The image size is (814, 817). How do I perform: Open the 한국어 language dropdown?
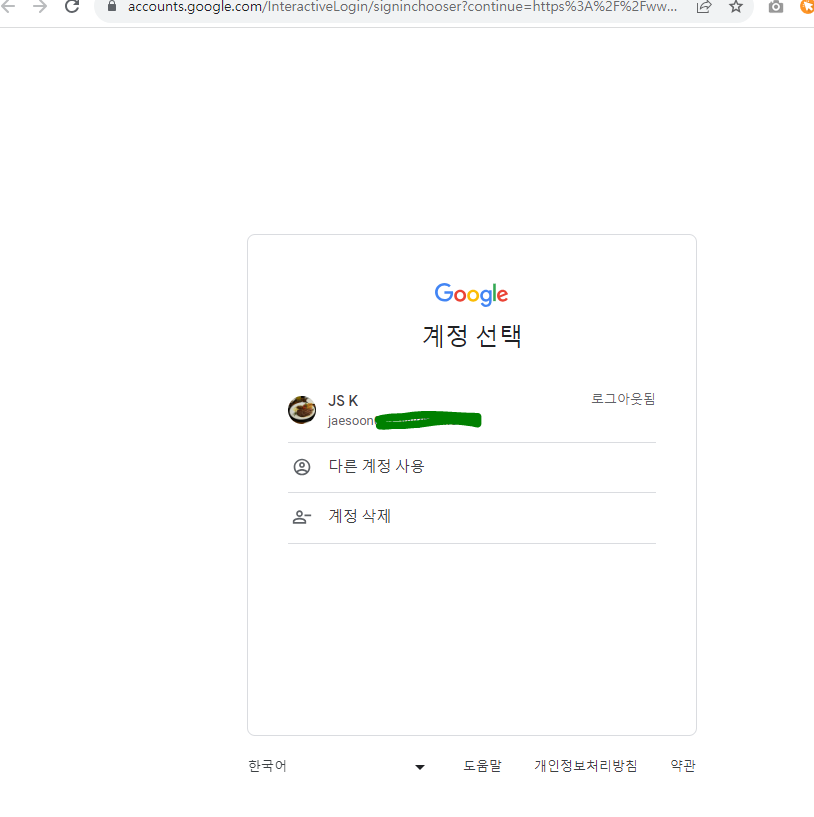337,766
